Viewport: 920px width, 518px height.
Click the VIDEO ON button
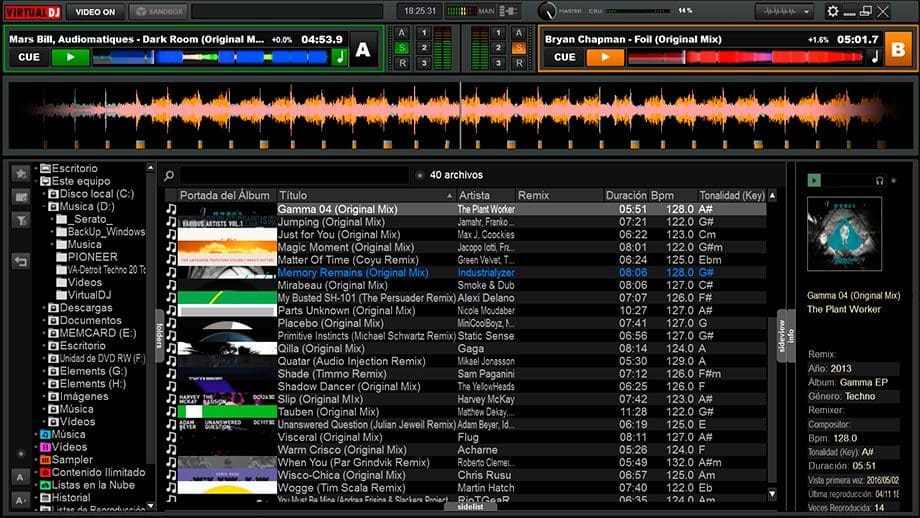95,12
